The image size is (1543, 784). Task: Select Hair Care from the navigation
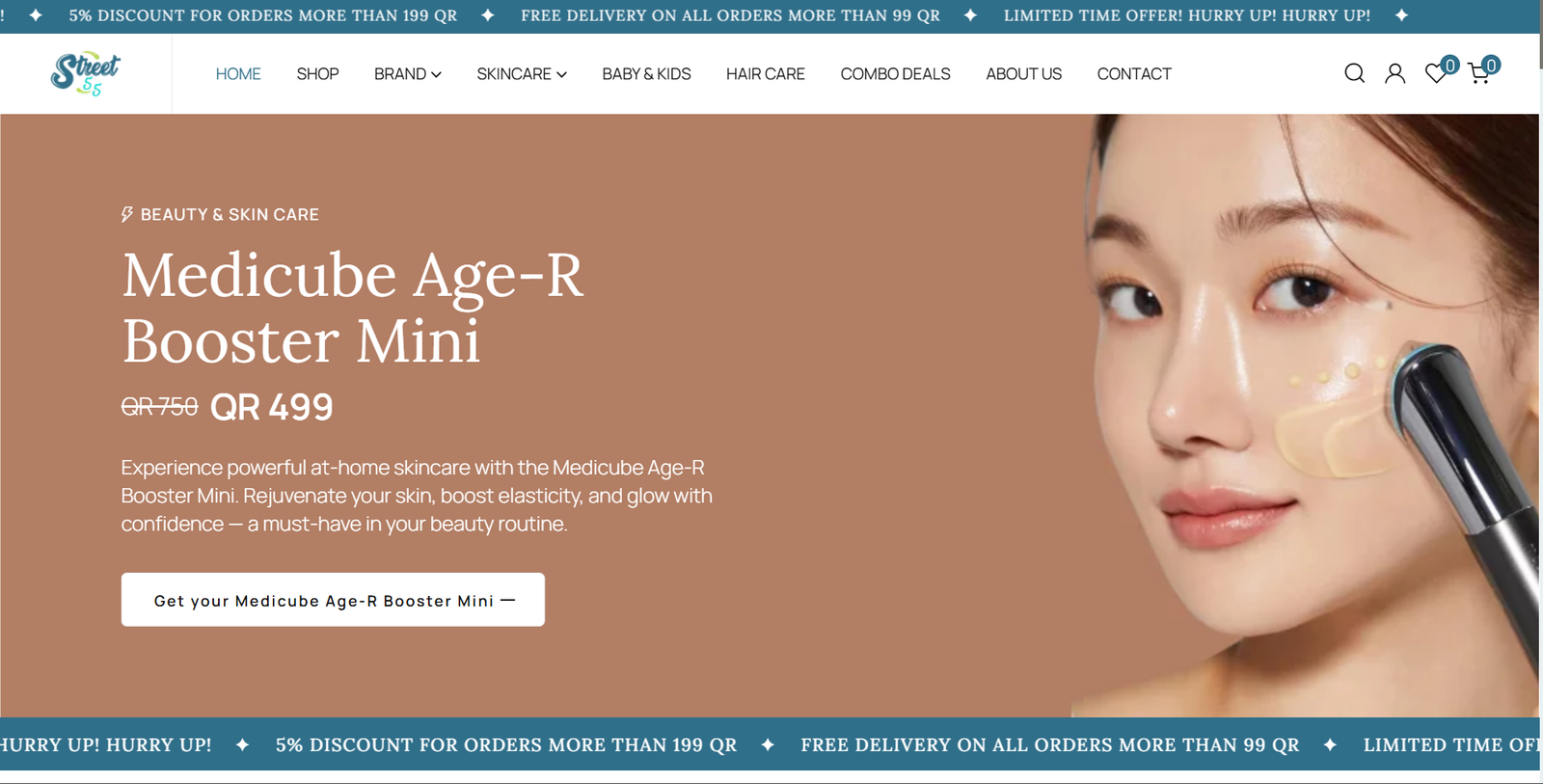click(765, 74)
